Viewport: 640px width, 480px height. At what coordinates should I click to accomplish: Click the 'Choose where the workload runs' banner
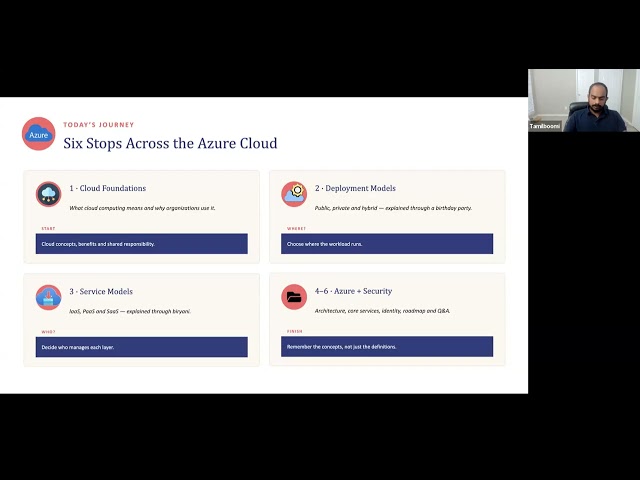pyautogui.click(x=387, y=244)
